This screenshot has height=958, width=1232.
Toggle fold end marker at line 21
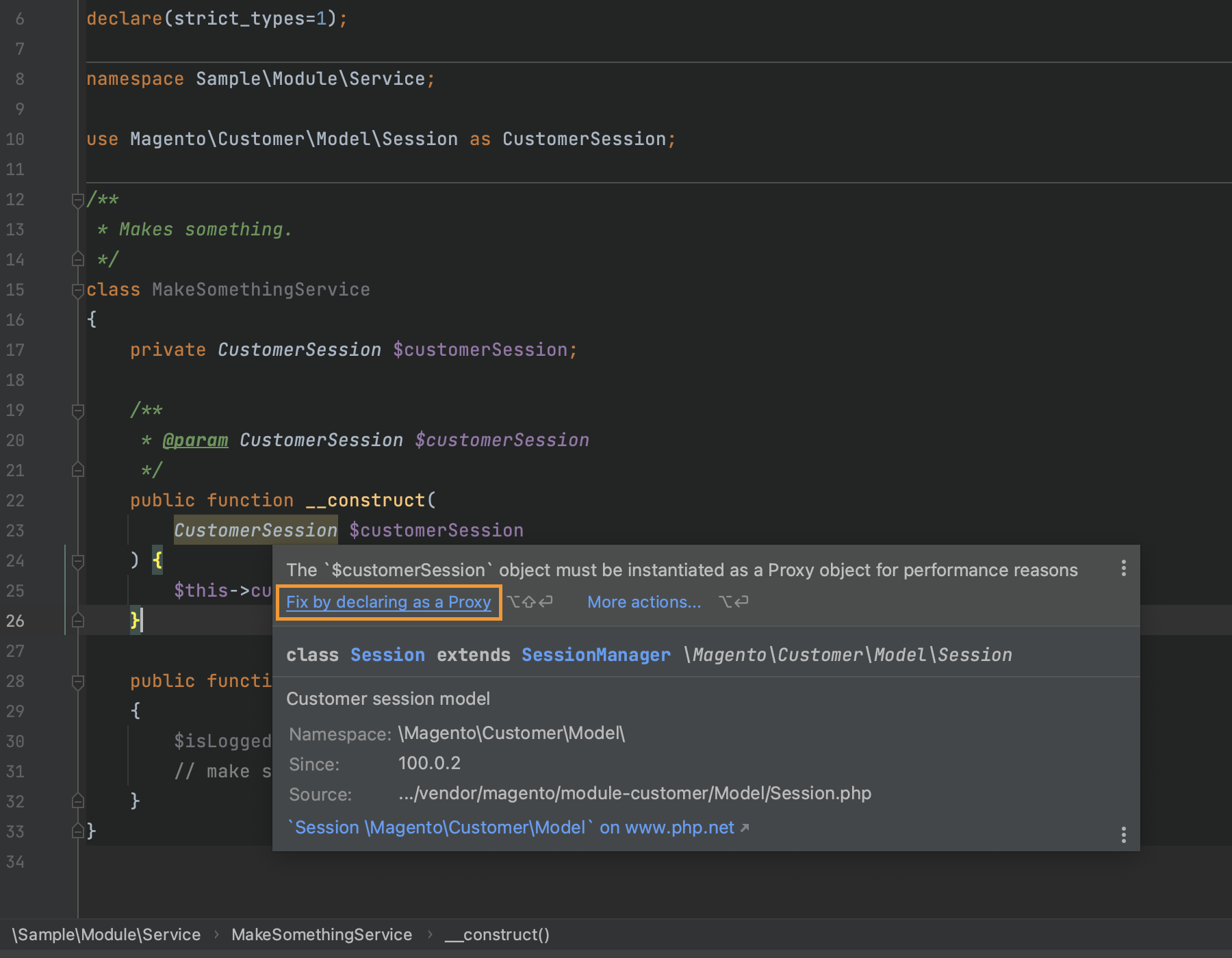coord(78,470)
